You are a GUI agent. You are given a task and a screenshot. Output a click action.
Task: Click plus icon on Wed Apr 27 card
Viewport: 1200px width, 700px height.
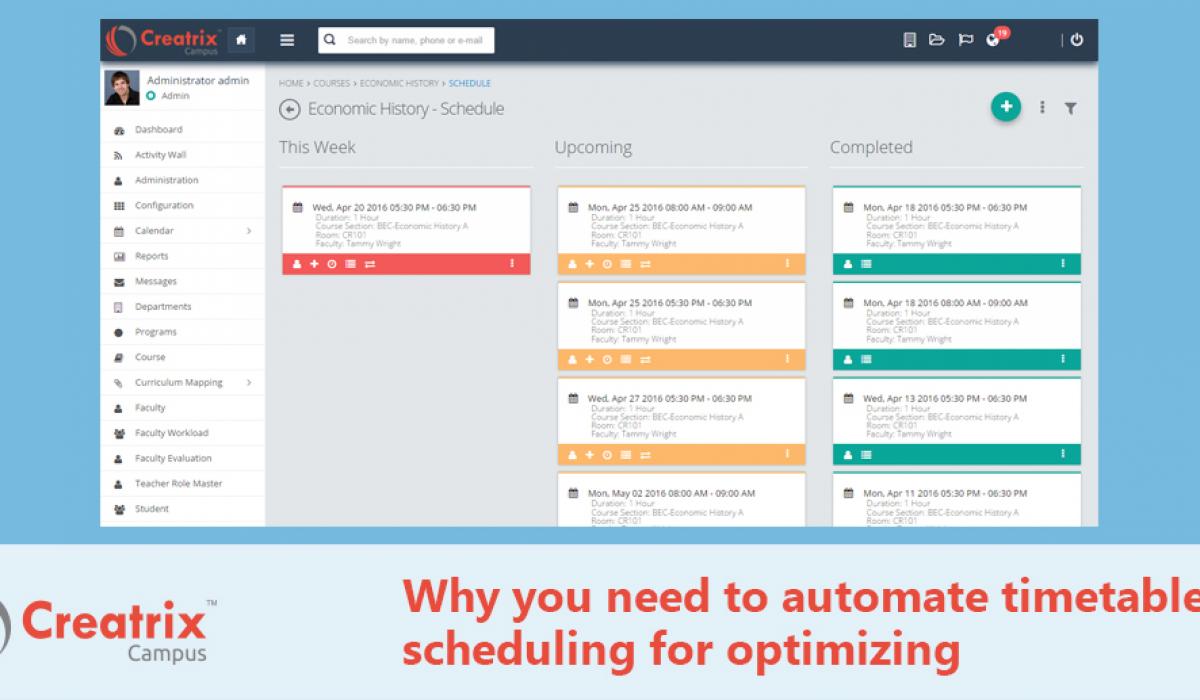click(590, 455)
